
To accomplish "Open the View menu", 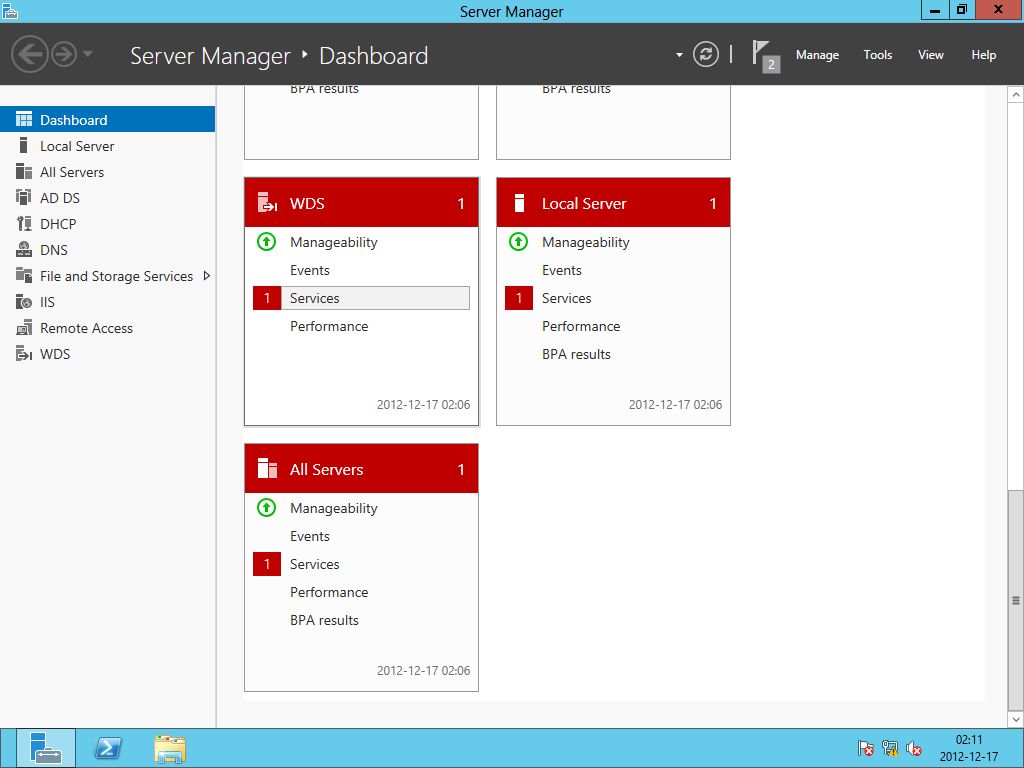I will (x=930, y=55).
